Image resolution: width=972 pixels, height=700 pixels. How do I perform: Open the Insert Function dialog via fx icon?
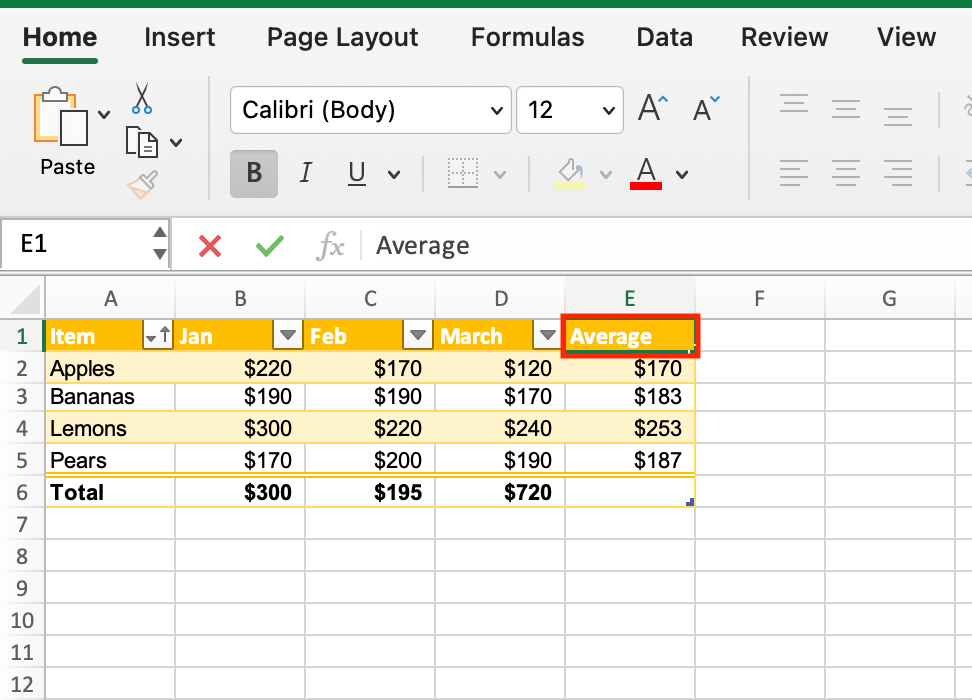(331, 245)
